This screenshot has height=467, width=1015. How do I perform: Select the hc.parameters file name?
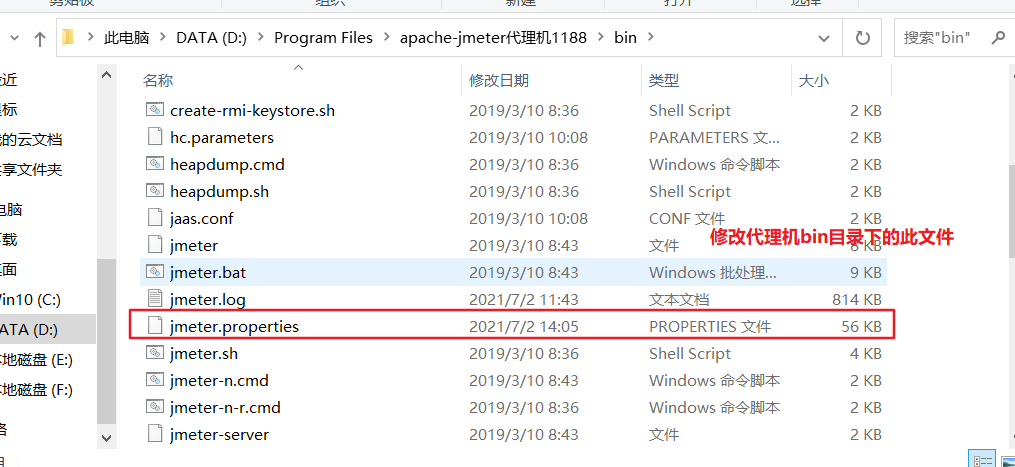tap(222, 137)
